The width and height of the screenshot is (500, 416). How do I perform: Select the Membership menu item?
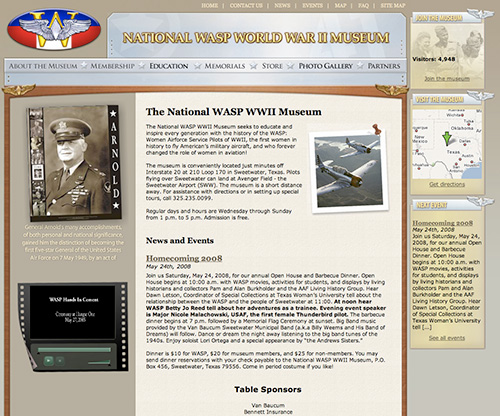113,66
